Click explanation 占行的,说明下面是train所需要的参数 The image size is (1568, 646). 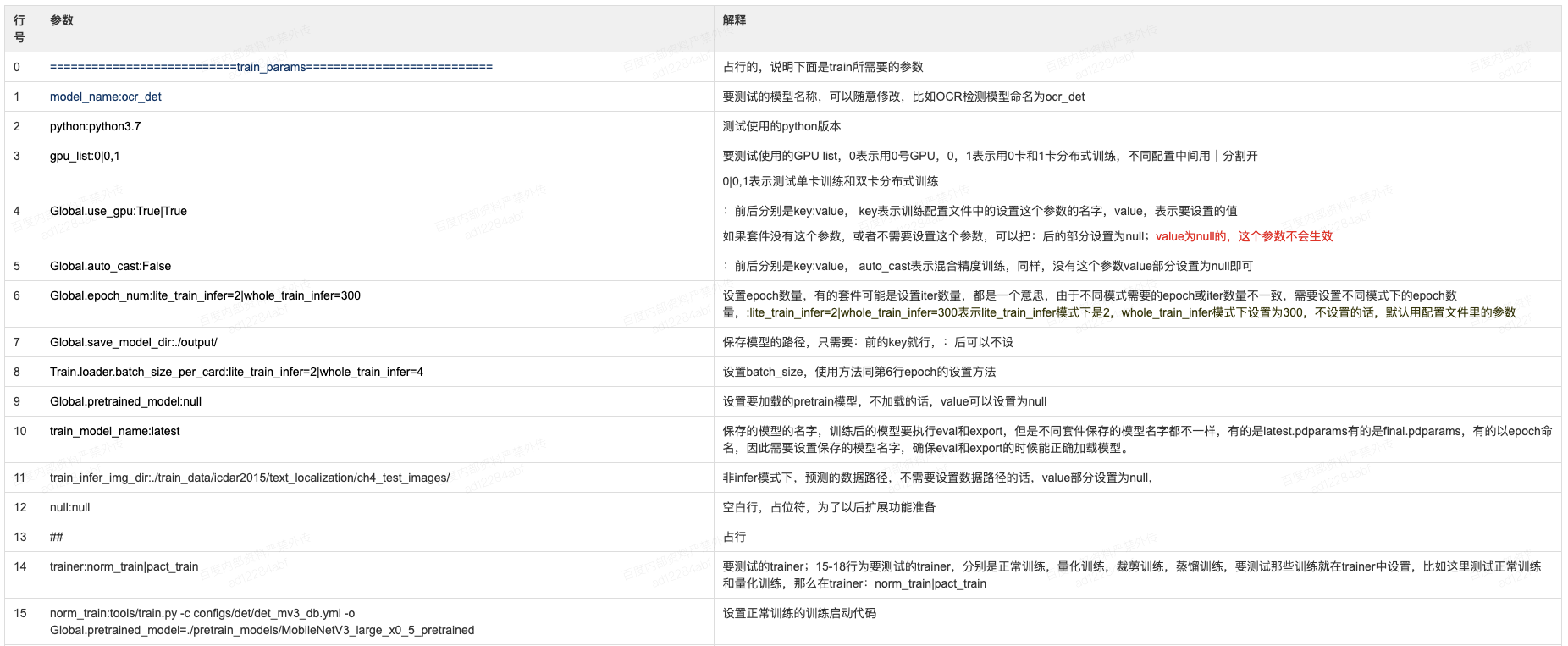click(x=823, y=67)
